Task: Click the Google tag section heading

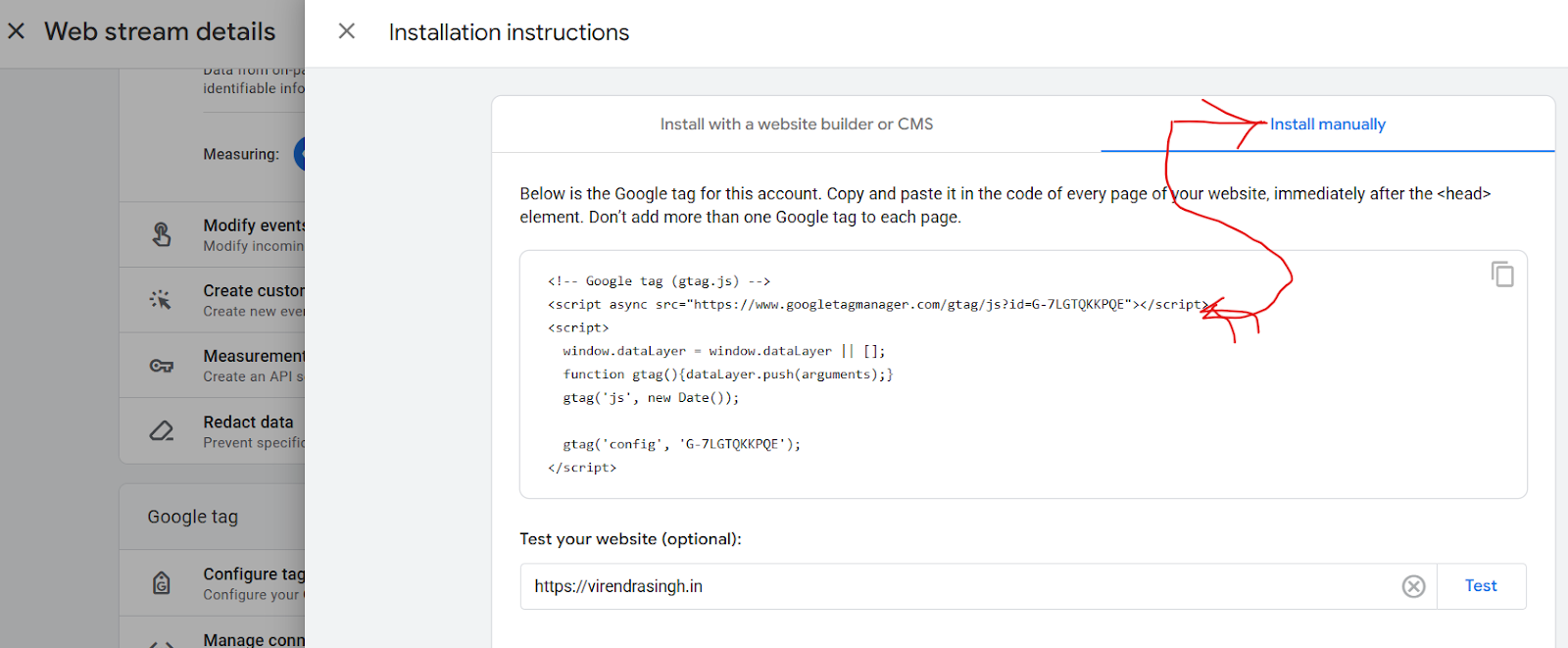Action: 193,517
